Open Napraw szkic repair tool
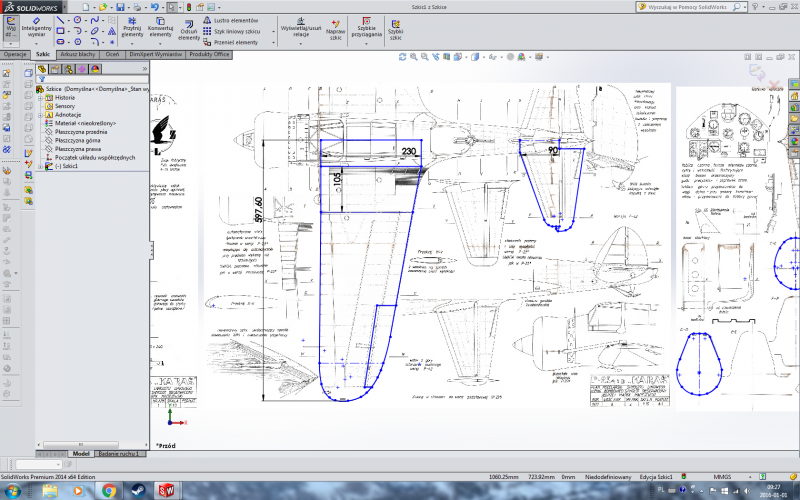800x500 pixels. [x=335, y=27]
